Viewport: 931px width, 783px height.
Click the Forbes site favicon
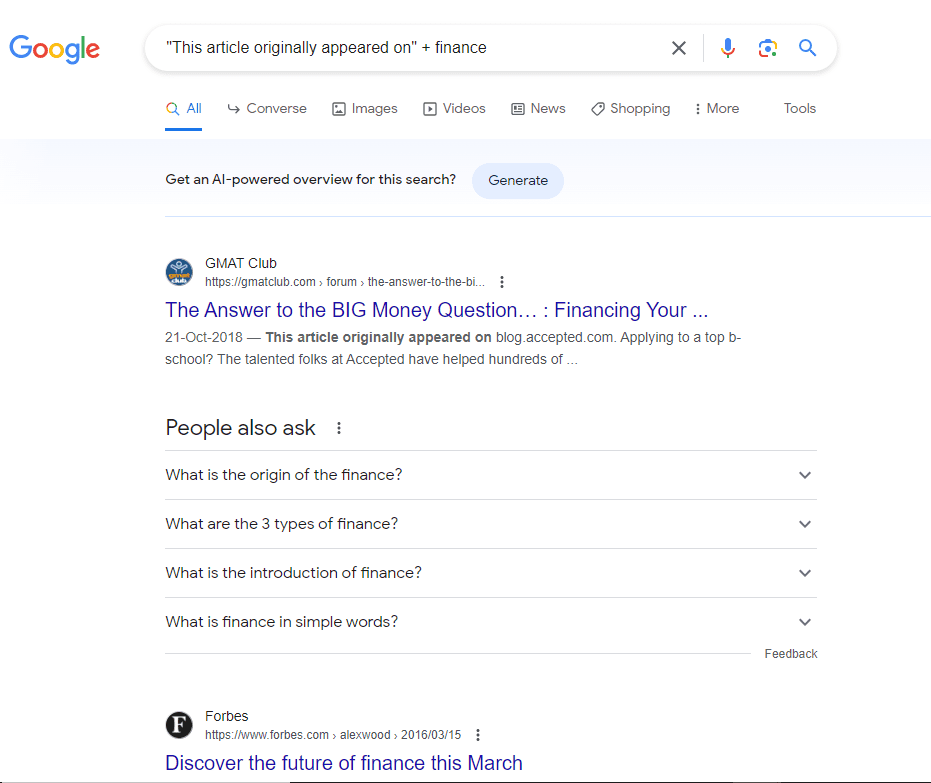tap(179, 725)
